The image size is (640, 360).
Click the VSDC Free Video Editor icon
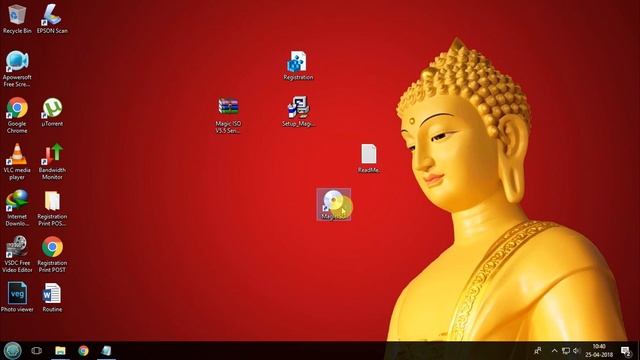coord(17,254)
